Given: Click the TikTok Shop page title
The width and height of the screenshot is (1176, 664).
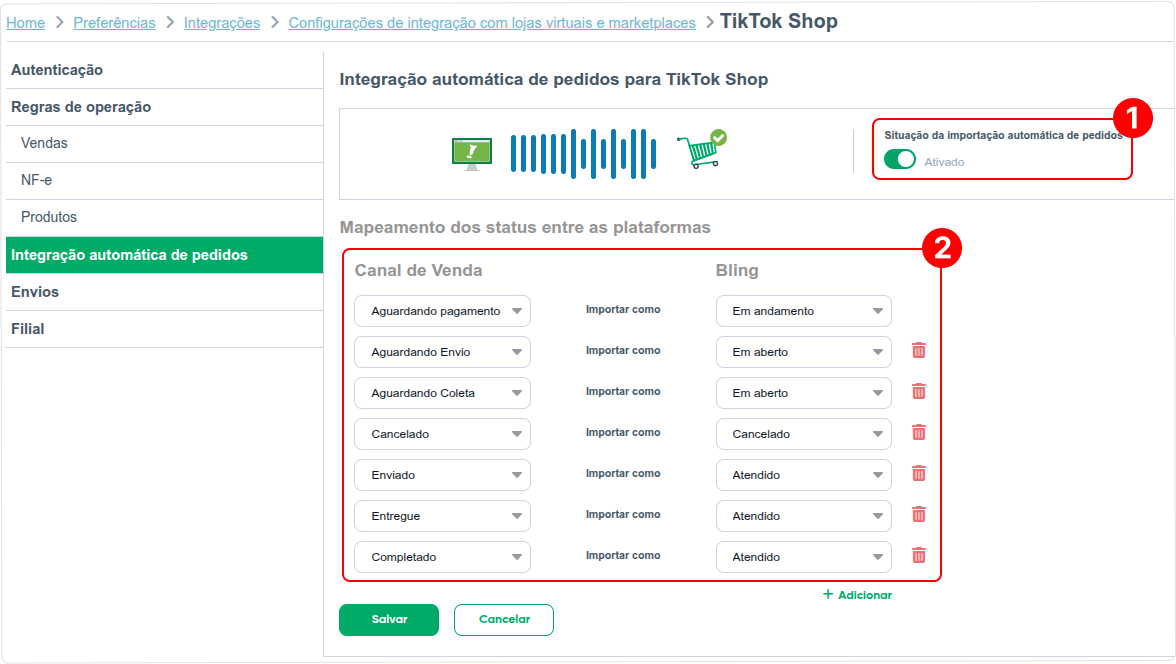Looking at the screenshot, I should tap(778, 21).
